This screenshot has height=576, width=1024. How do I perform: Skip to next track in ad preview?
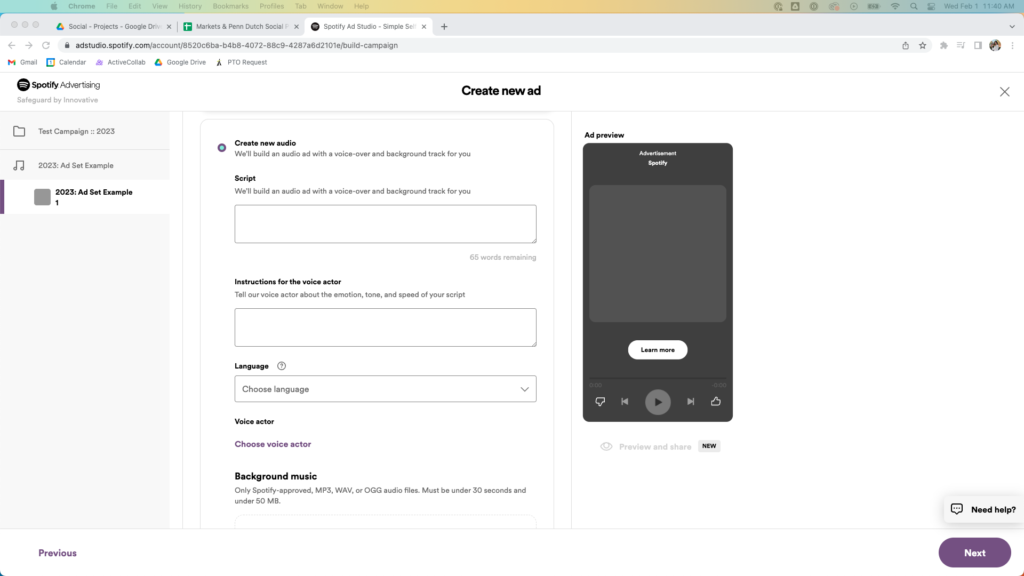pos(690,402)
